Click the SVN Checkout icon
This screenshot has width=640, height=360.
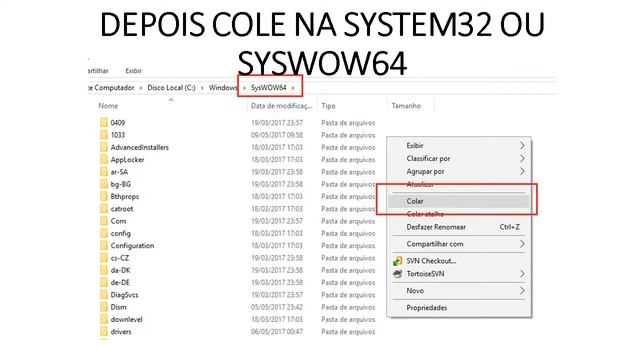(x=397, y=261)
